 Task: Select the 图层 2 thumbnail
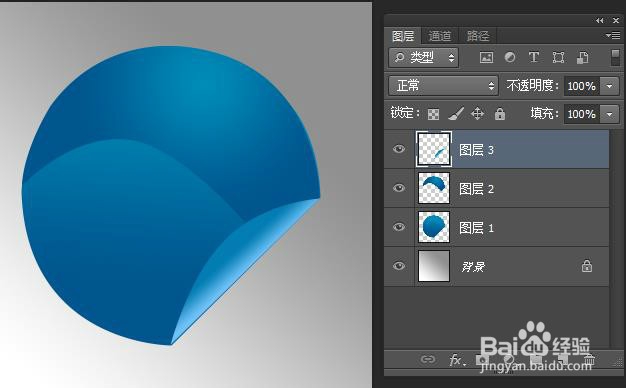coord(434,188)
